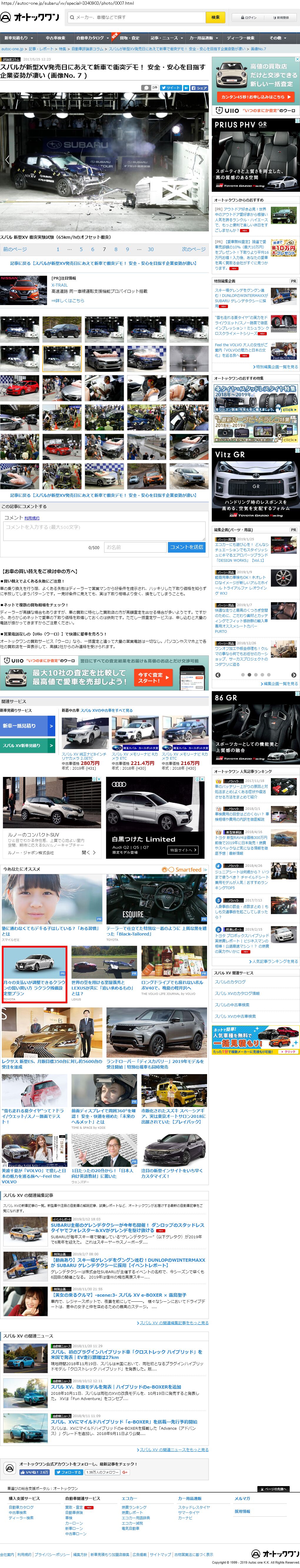Click the オートックワン logo in header
The image size is (300, 1568).
31,17
